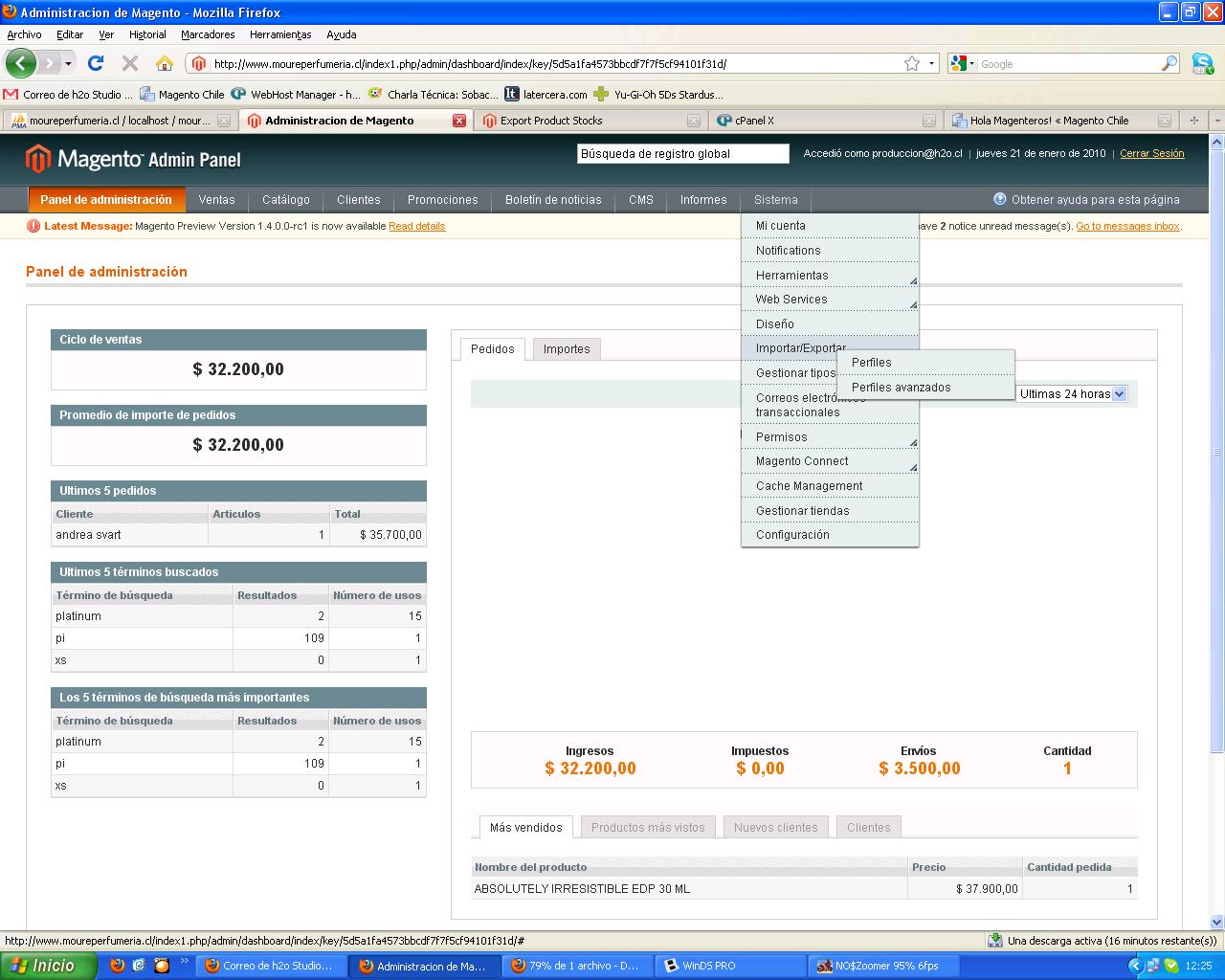1225x980 pixels.
Task: Click the Firefox quick launch icon in taskbar
Action: (x=118, y=966)
